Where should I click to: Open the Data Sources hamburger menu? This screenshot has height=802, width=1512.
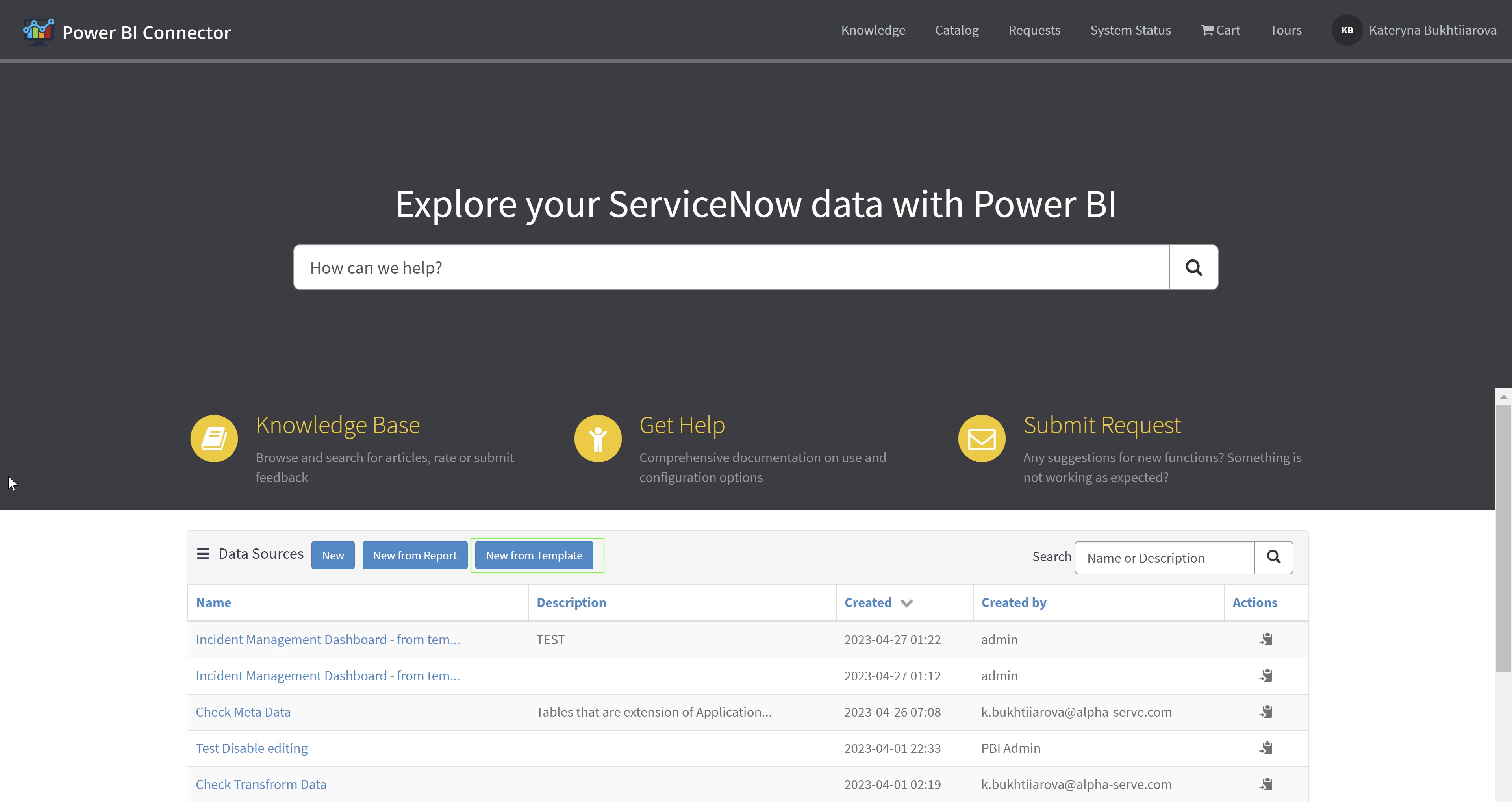click(x=203, y=554)
